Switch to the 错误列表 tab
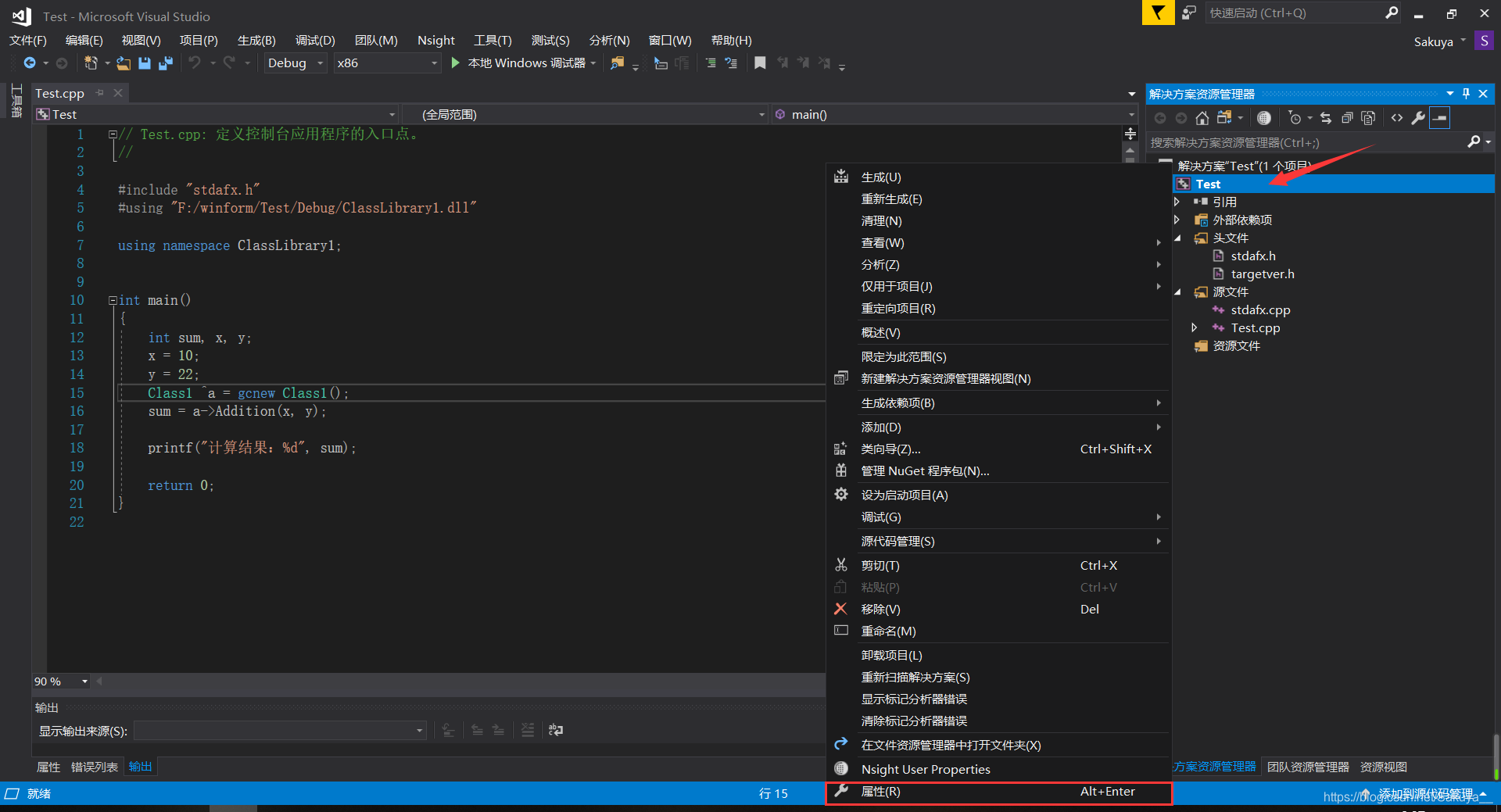This screenshot has height=812, width=1501. click(95, 767)
